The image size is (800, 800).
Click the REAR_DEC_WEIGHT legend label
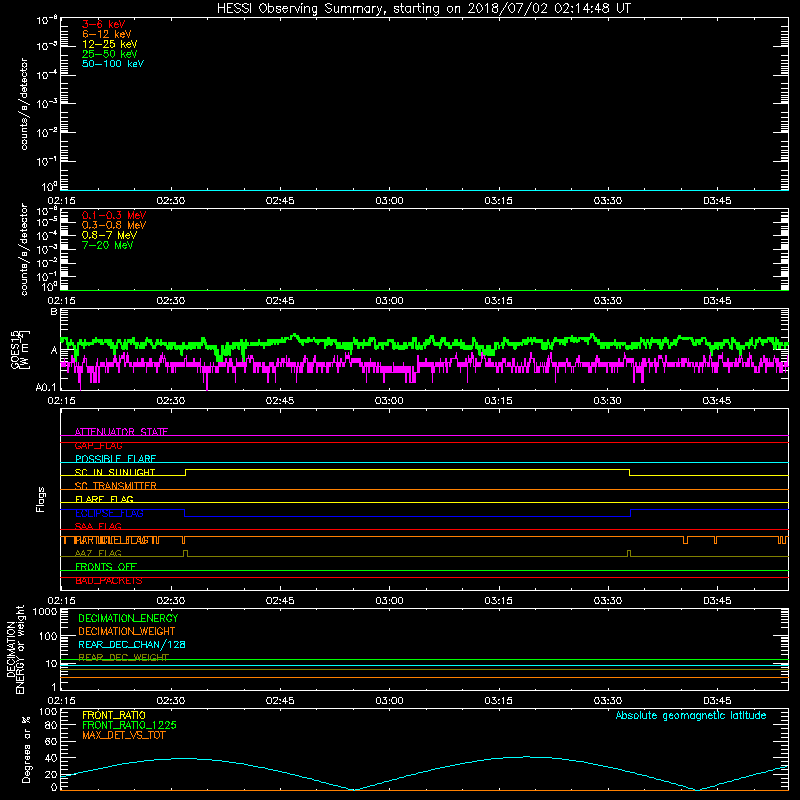click(123, 657)
